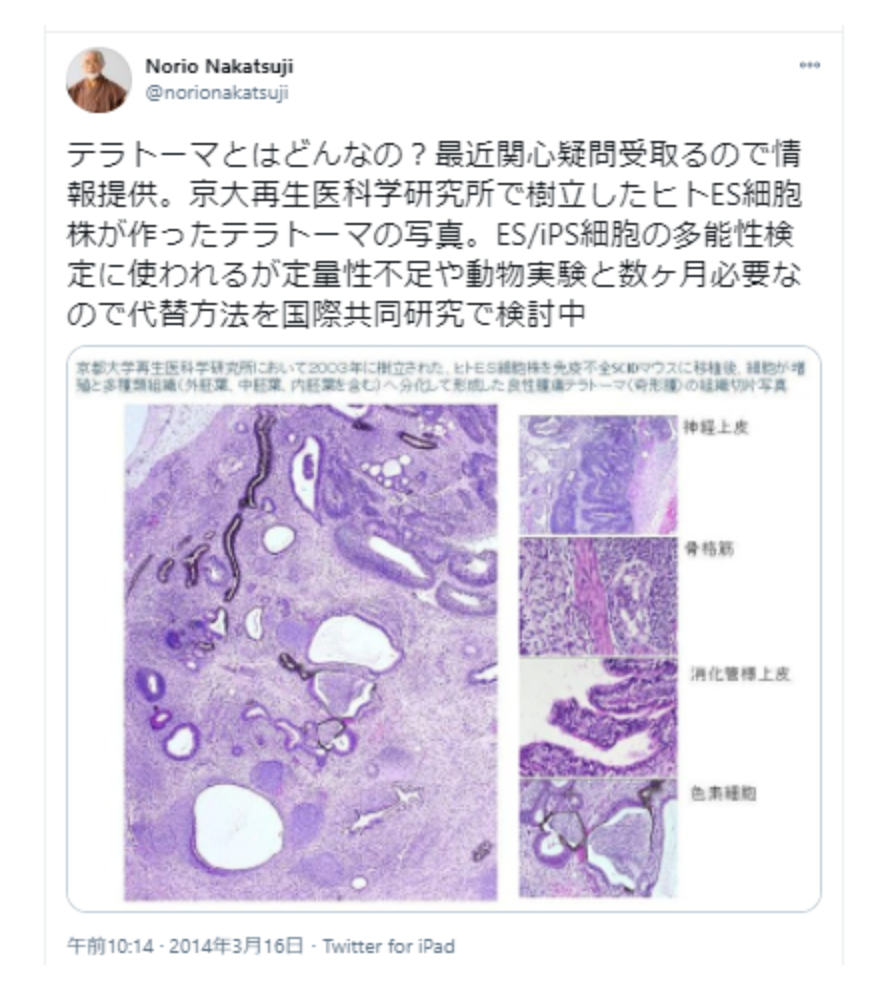Open the large teratoma tissue section photo
Screen dimensions: 894x1001
coord(310,652)
